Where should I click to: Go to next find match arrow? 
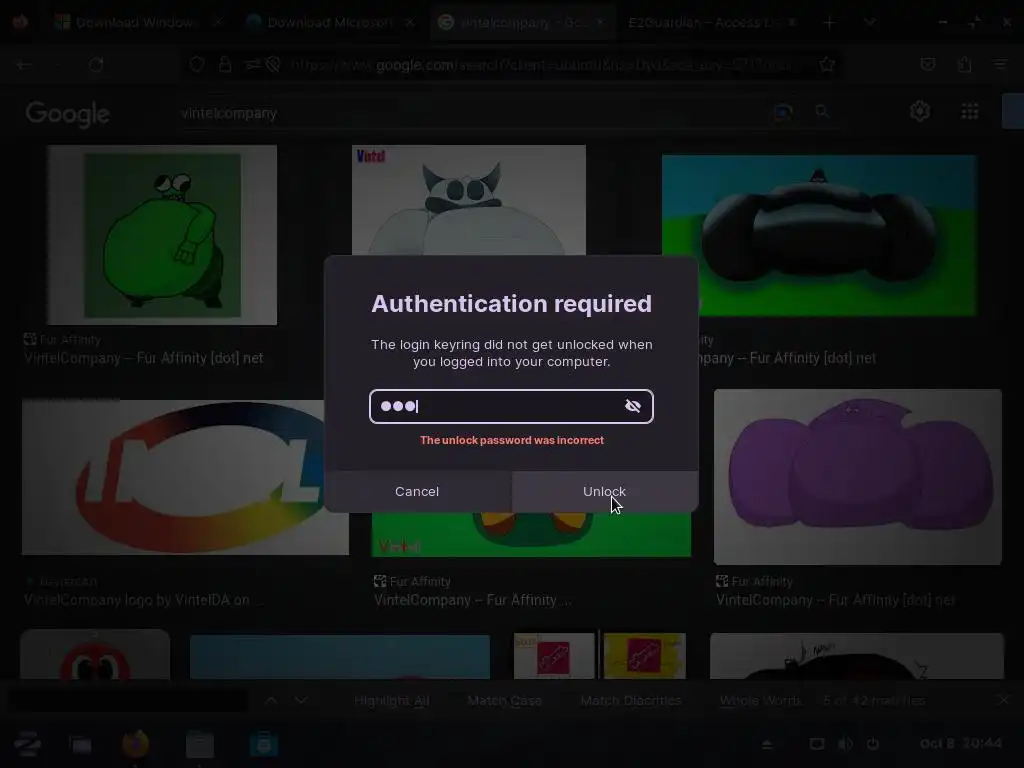tap(301, 700)
